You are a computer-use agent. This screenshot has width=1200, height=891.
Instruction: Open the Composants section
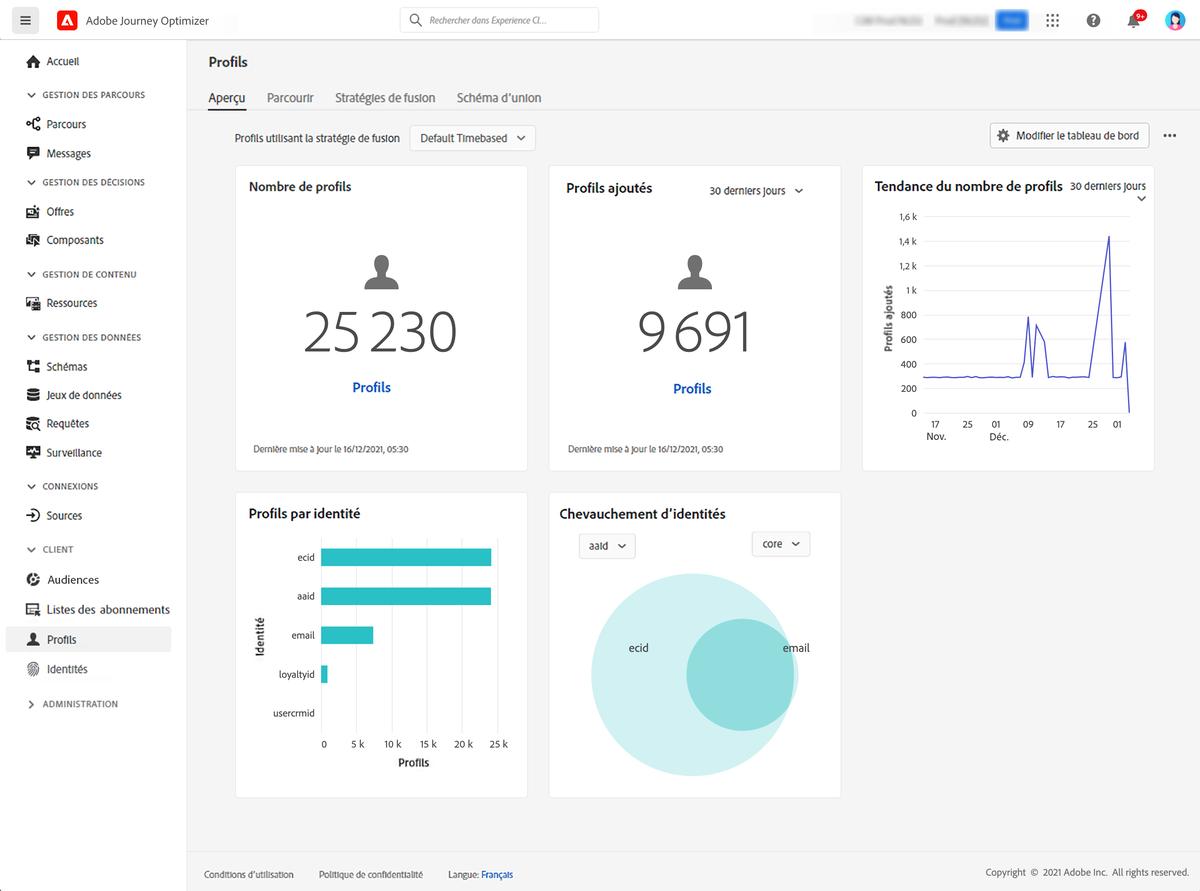point(73,240)
